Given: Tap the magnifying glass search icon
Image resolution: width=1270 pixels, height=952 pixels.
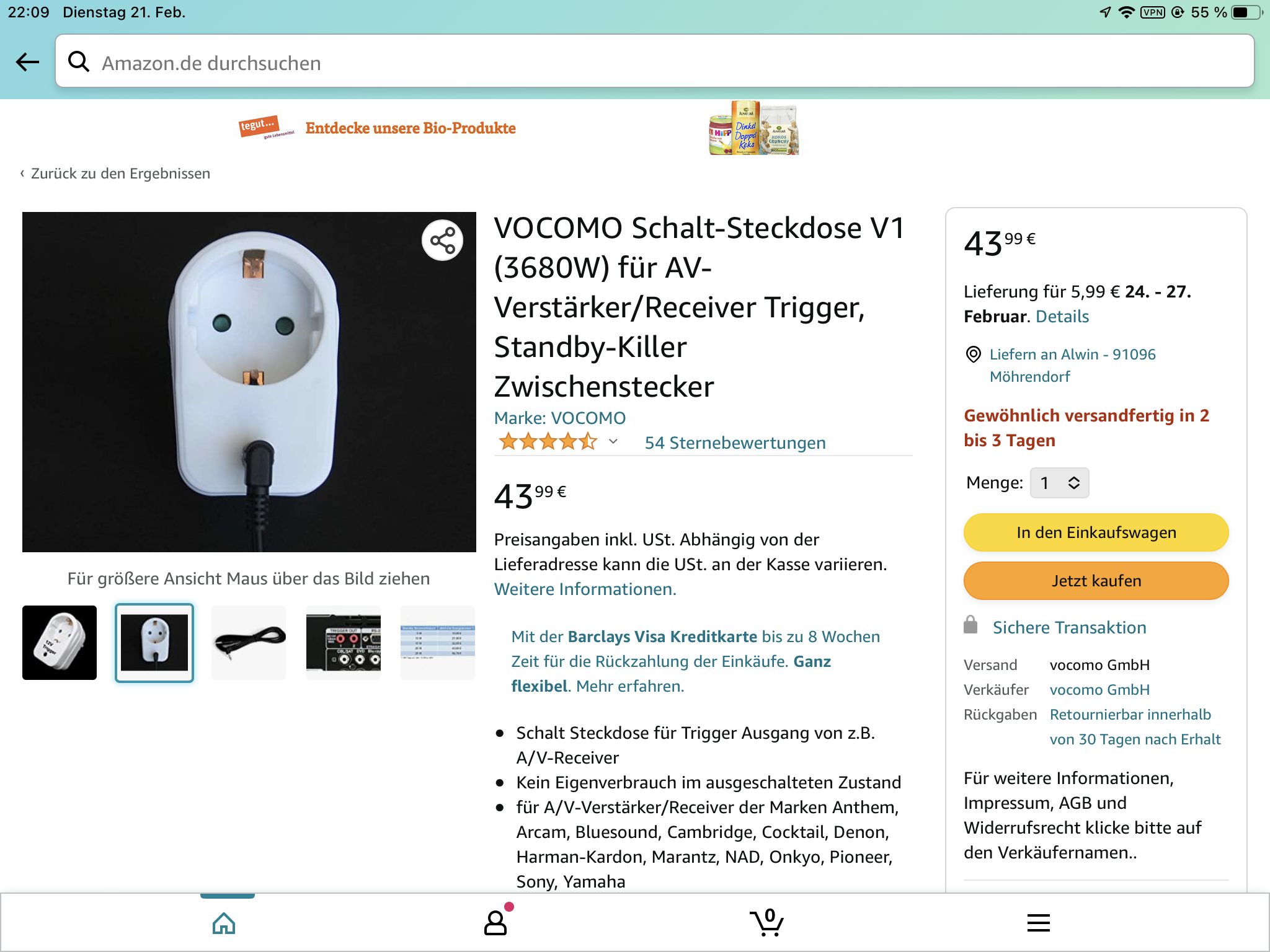Looking at the screenshot, I should [x=79, y=61].
